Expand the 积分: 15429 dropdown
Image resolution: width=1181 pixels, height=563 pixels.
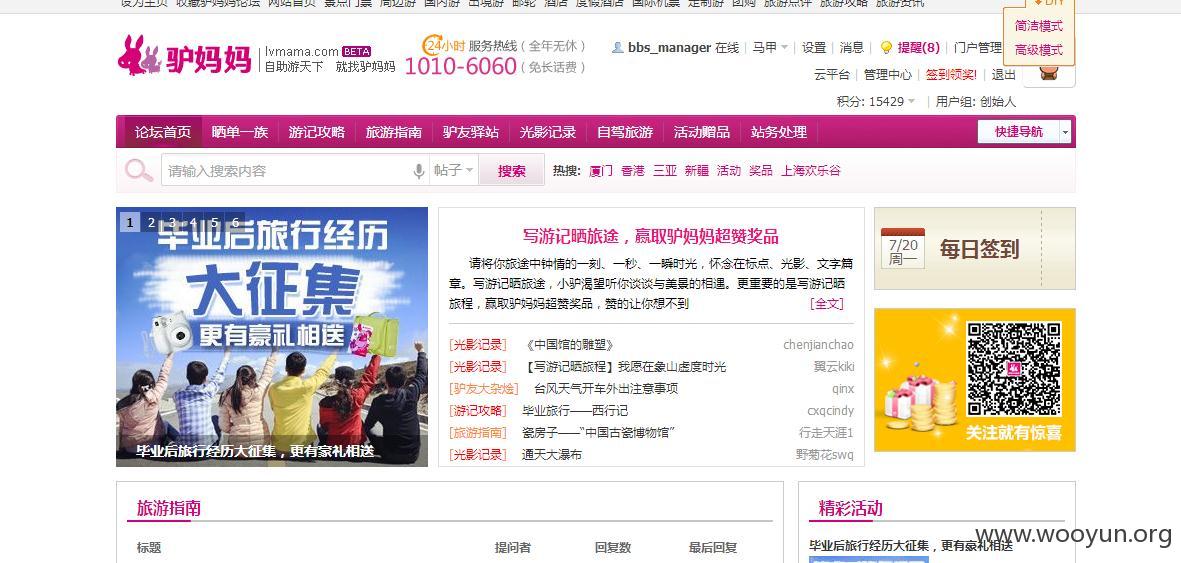tap(911, 101)
